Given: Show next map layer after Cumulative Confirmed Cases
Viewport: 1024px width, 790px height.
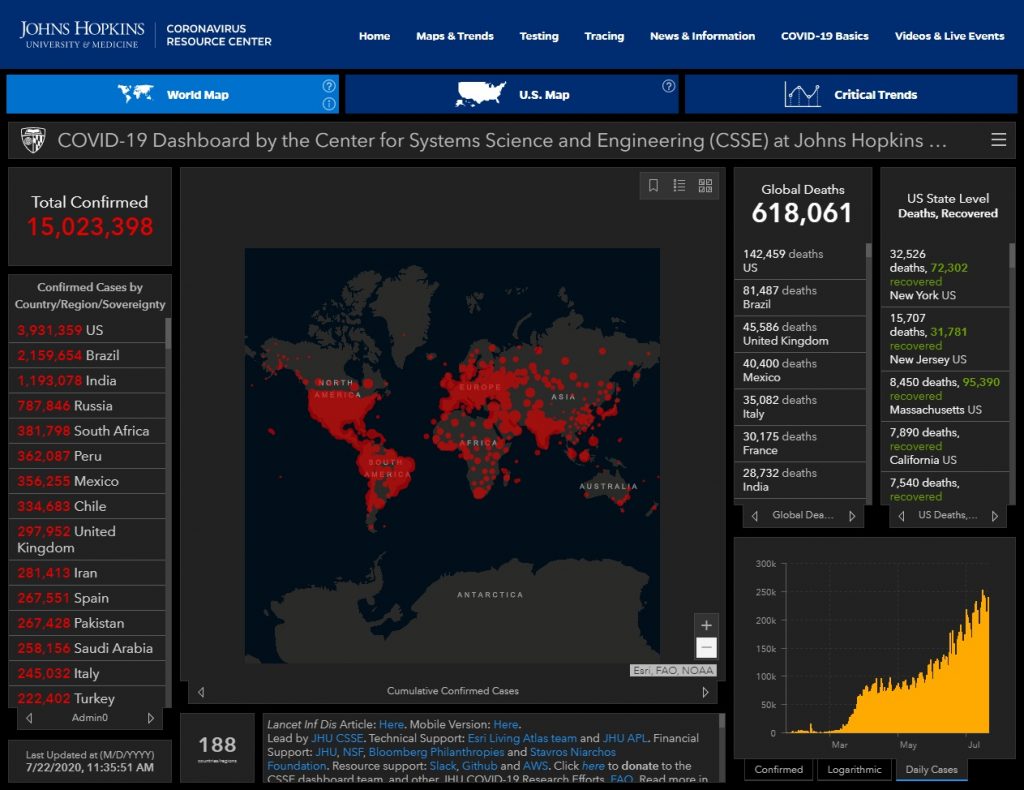Looking at the screenshot, I should [x=705, y=692].
